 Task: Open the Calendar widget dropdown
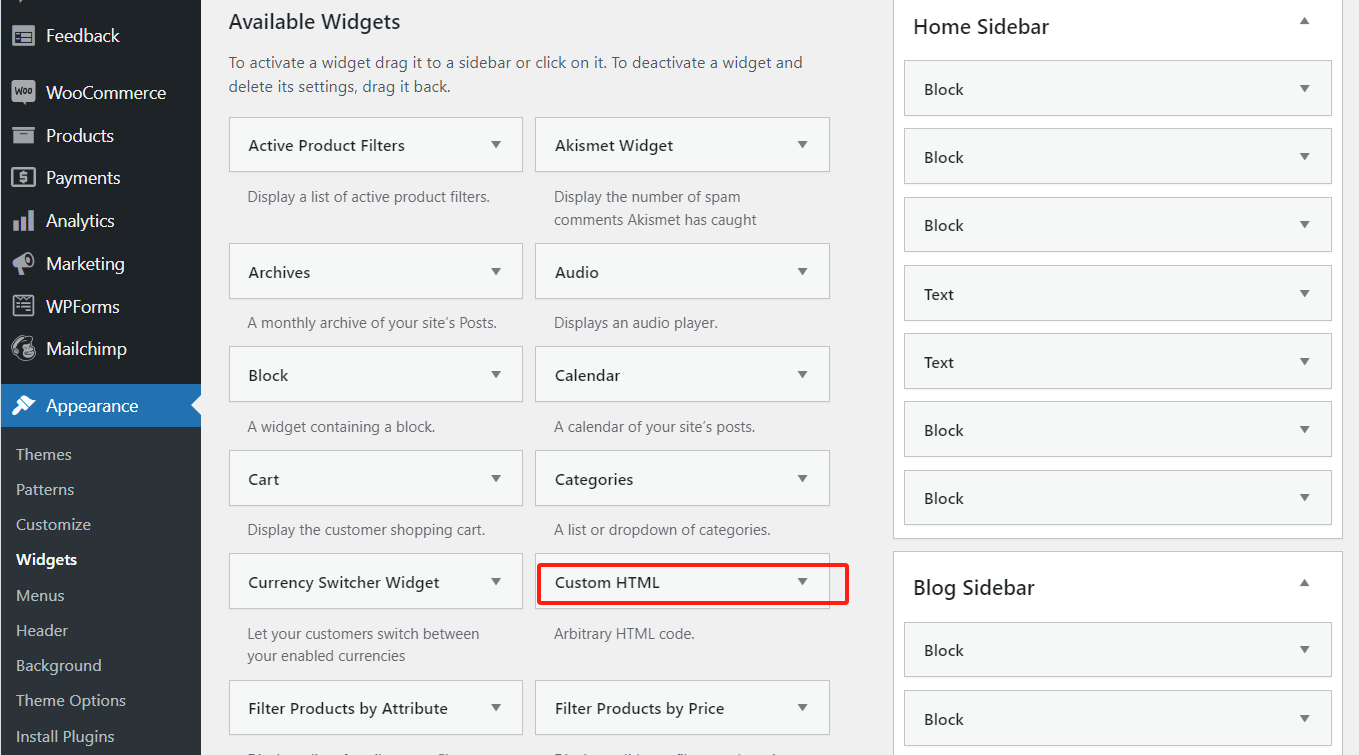pos(803,374)
